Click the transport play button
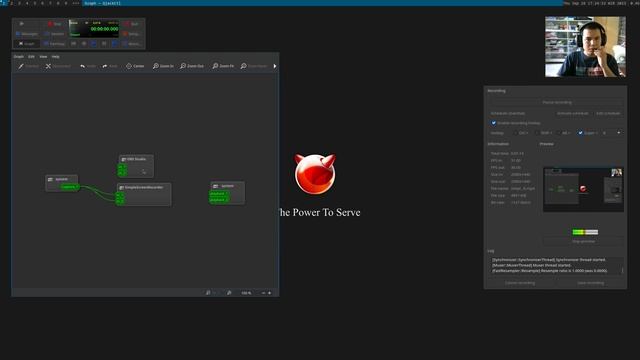Image resolution: width=640 pixels, height=360 pixels. pos(94,44)
